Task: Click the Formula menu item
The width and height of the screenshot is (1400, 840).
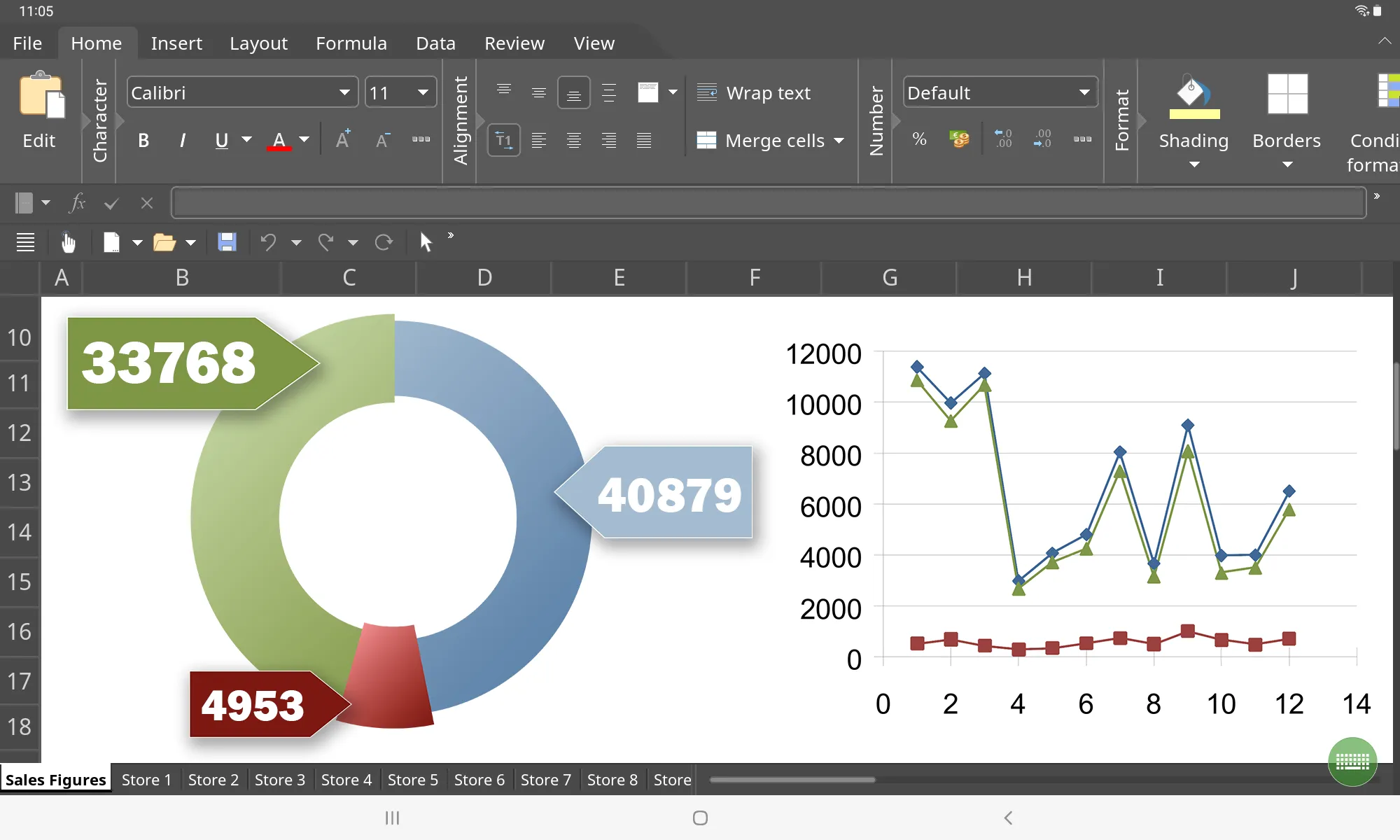Action: point(351,43)
